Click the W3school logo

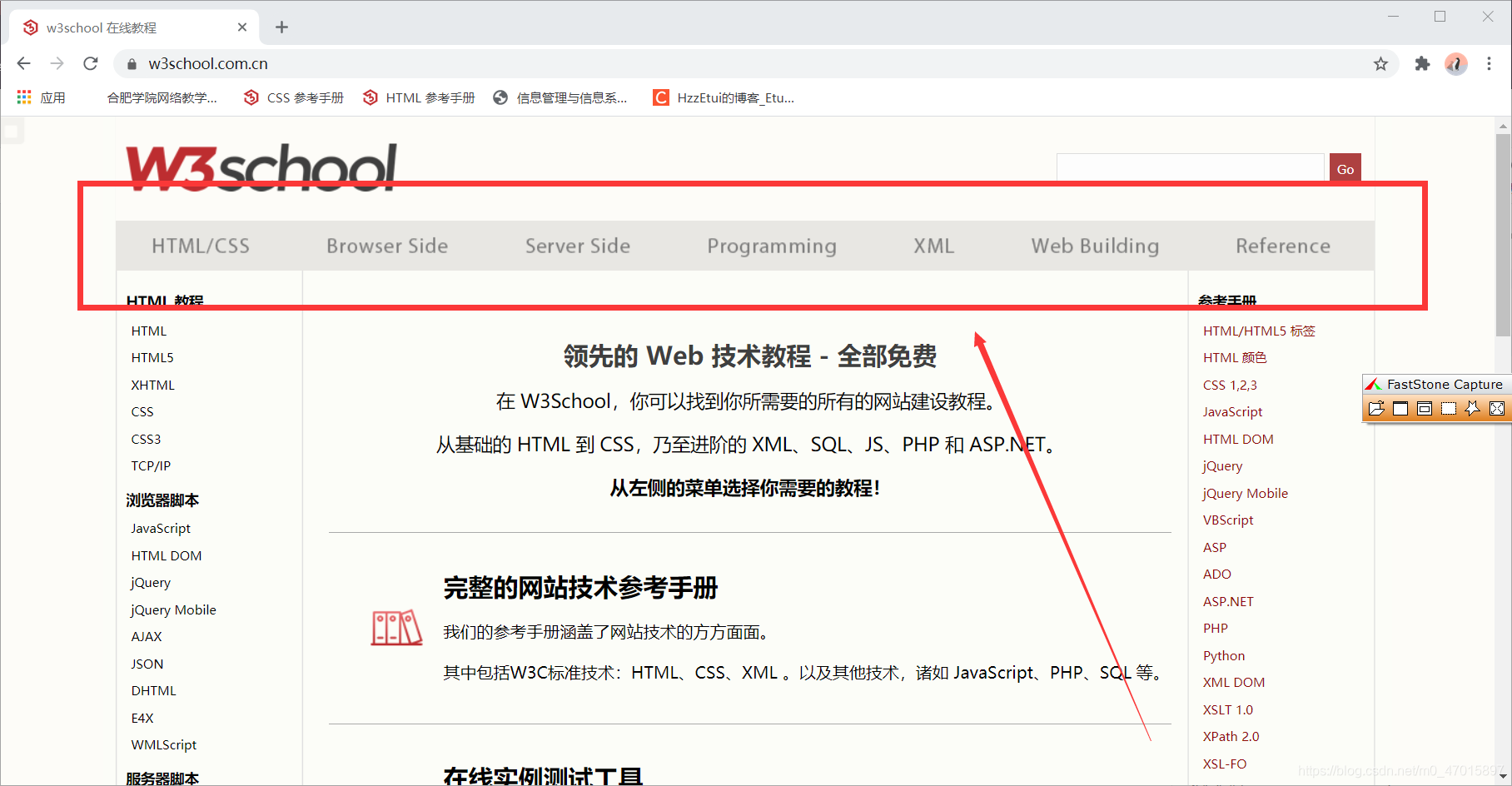tap(261, 167)
